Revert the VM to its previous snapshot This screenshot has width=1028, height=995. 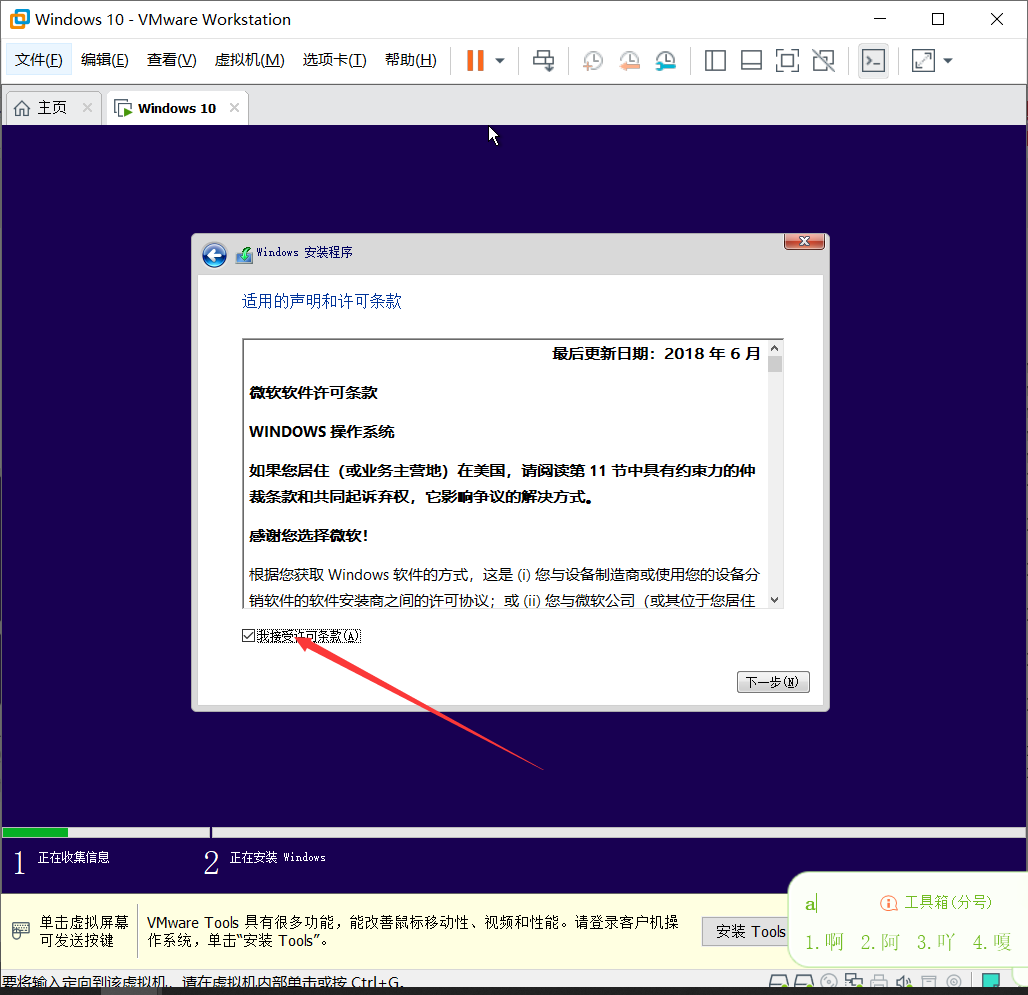click(x=629, y=61)
